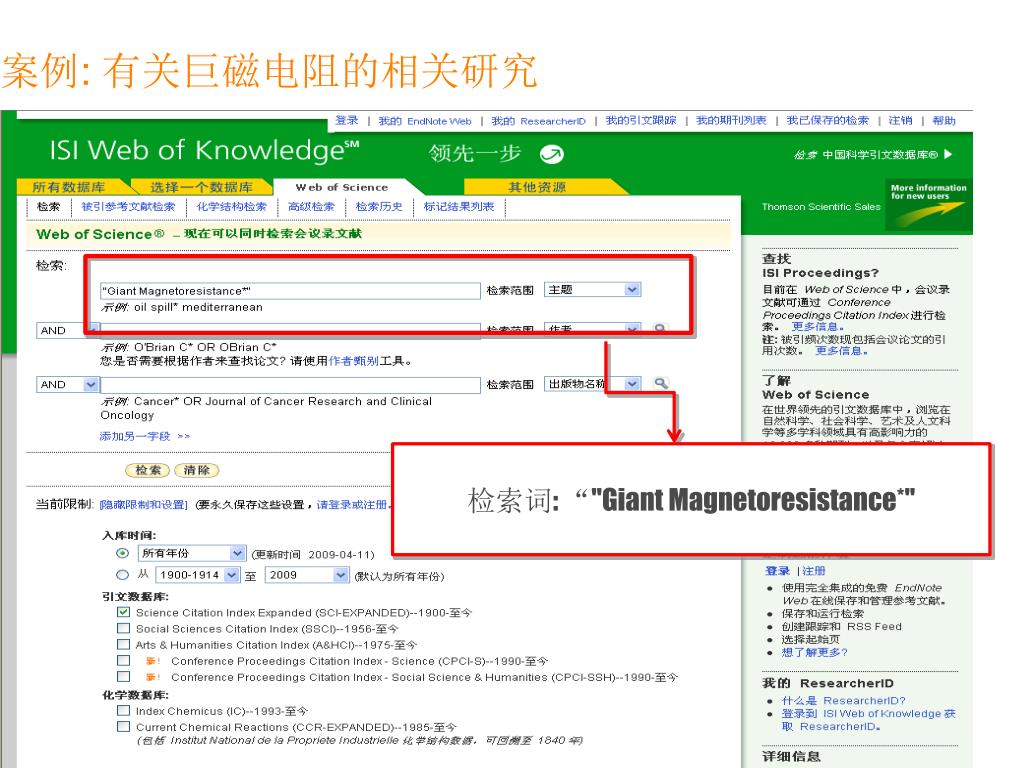Click the 新 icon beside CPCI-S entry
Screen dimensions: 1024x768
152,661
